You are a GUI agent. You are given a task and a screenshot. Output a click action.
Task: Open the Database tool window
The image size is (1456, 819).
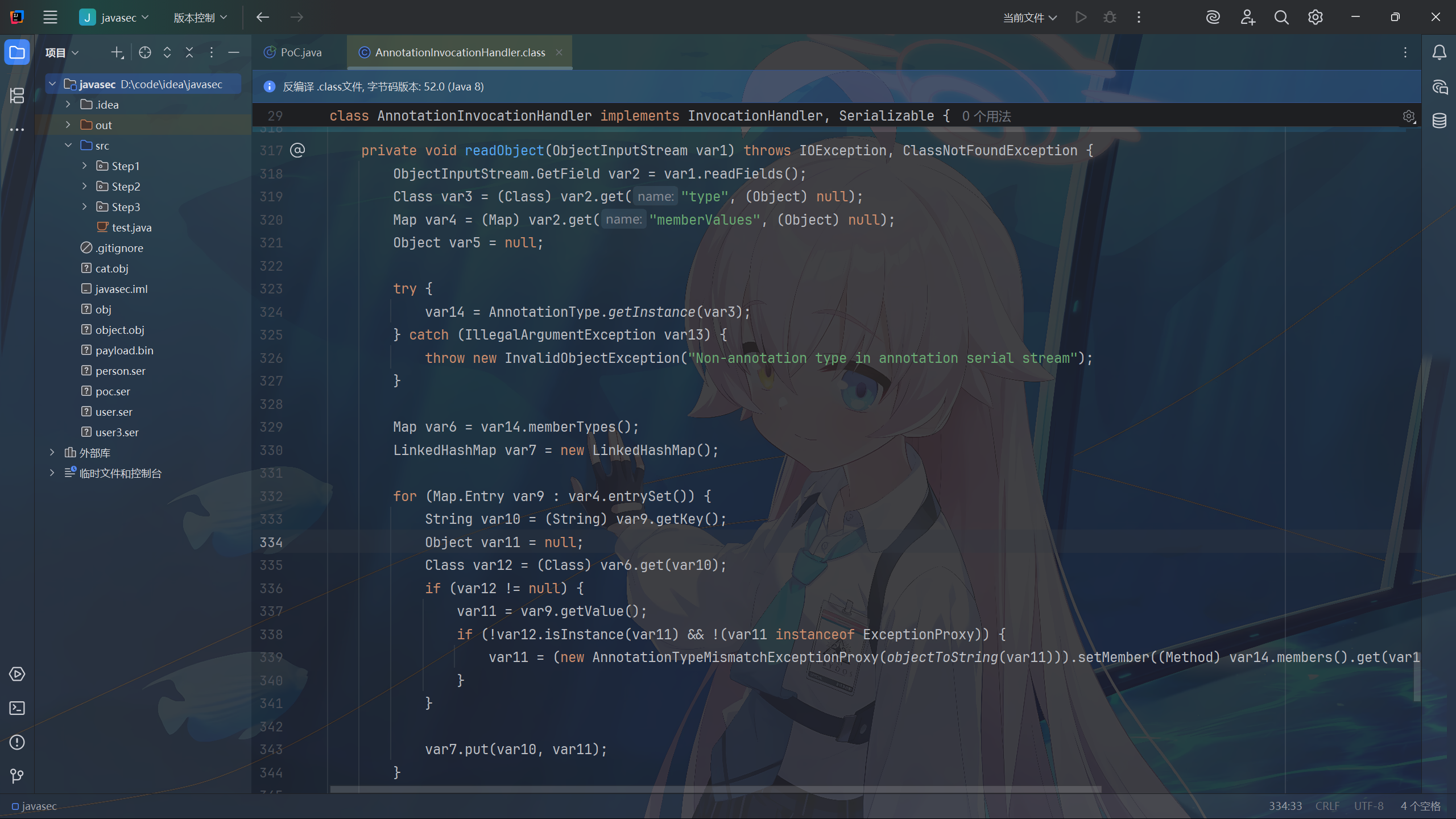coord(1439,121)
